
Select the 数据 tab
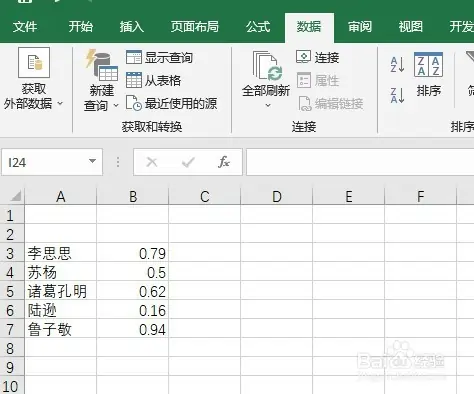tap(309, 27)
